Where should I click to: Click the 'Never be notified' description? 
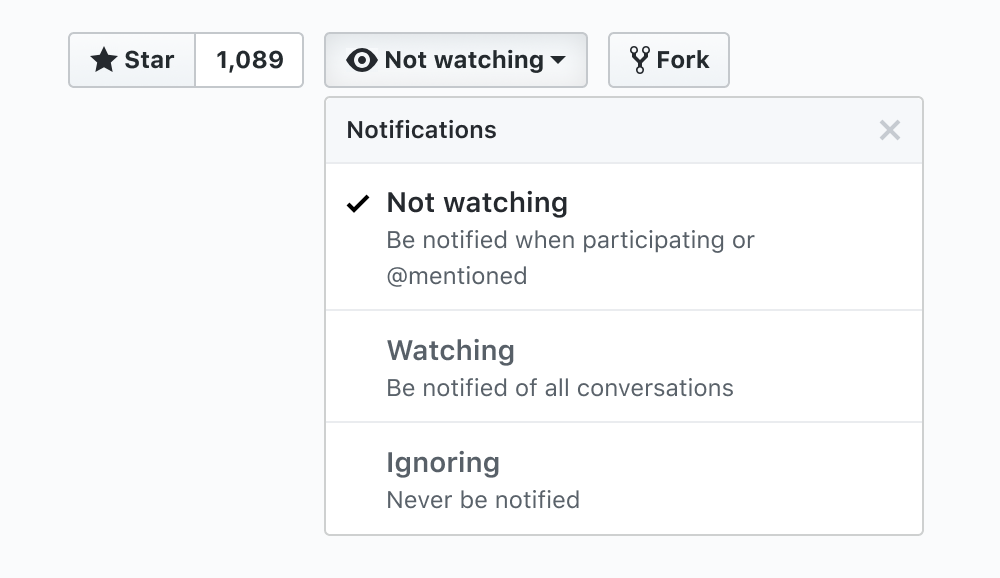coord(483,500)
